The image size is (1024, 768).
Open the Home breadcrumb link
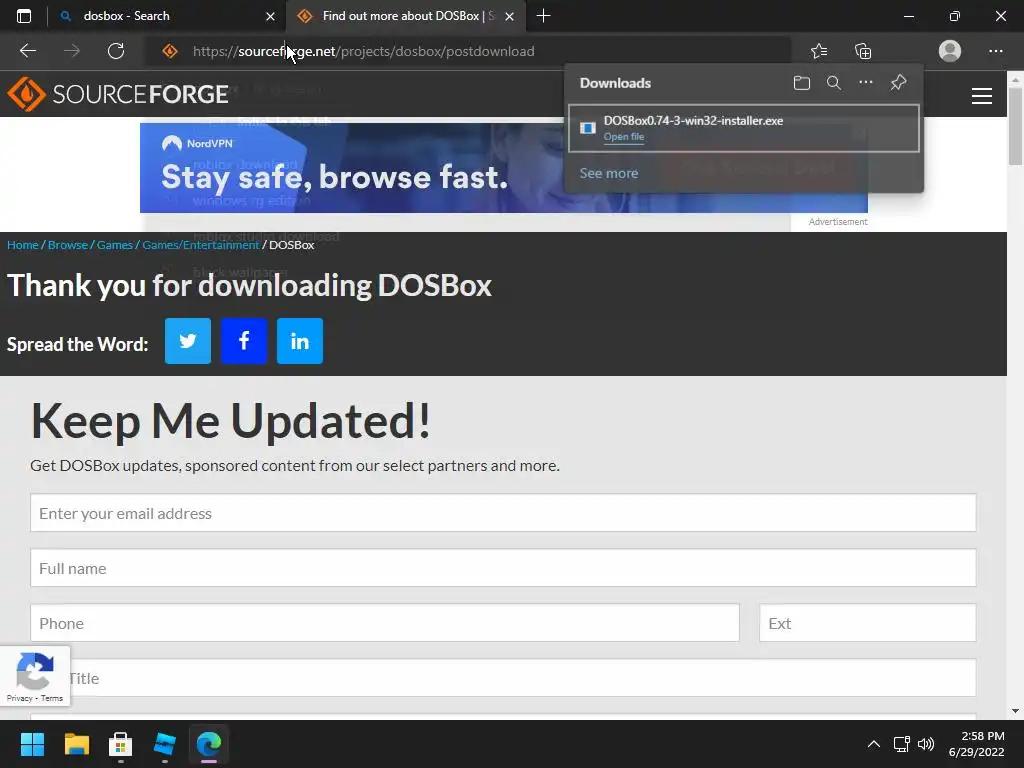(23, 245)
